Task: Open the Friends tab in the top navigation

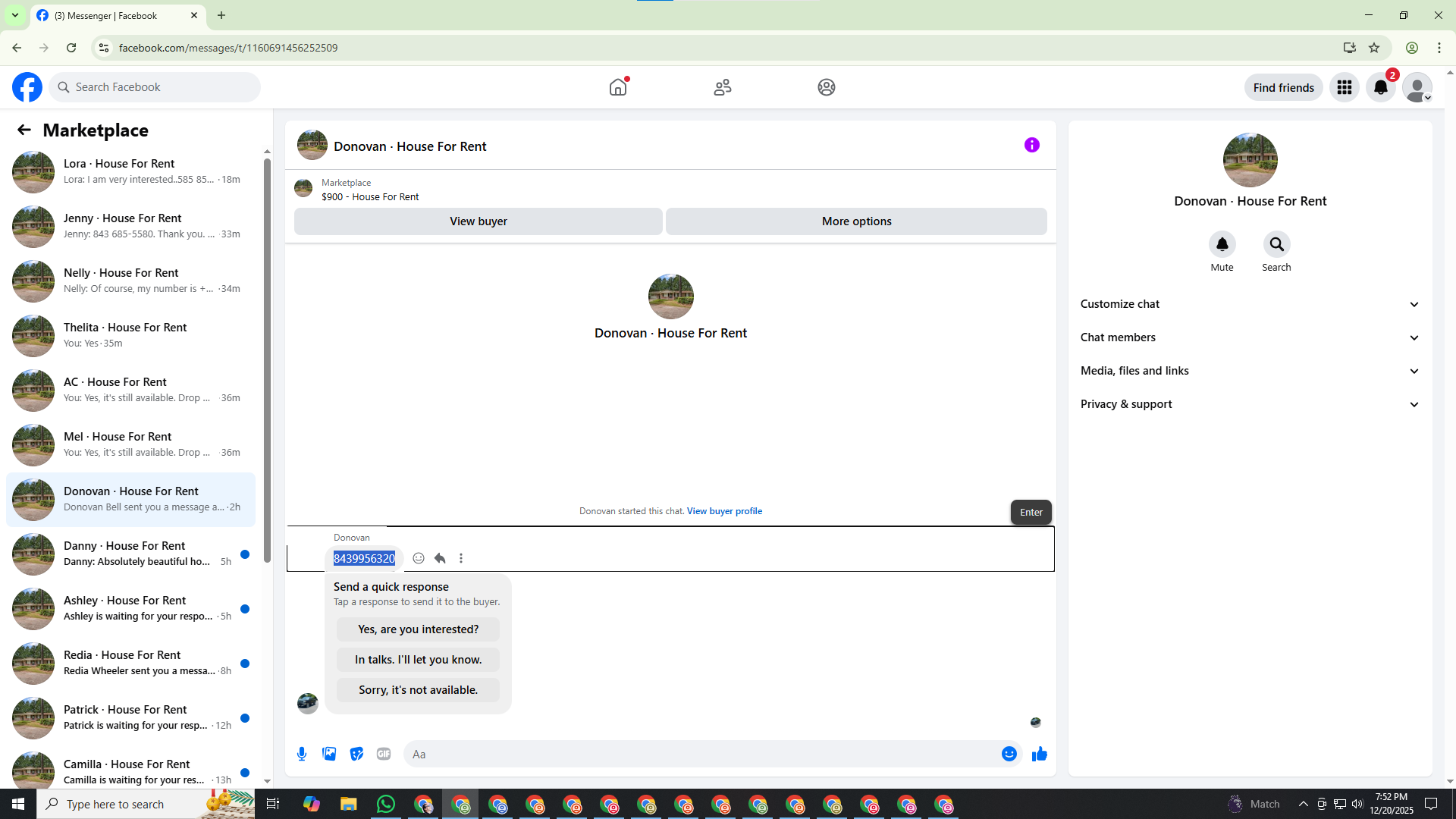Action: point(722,87)
